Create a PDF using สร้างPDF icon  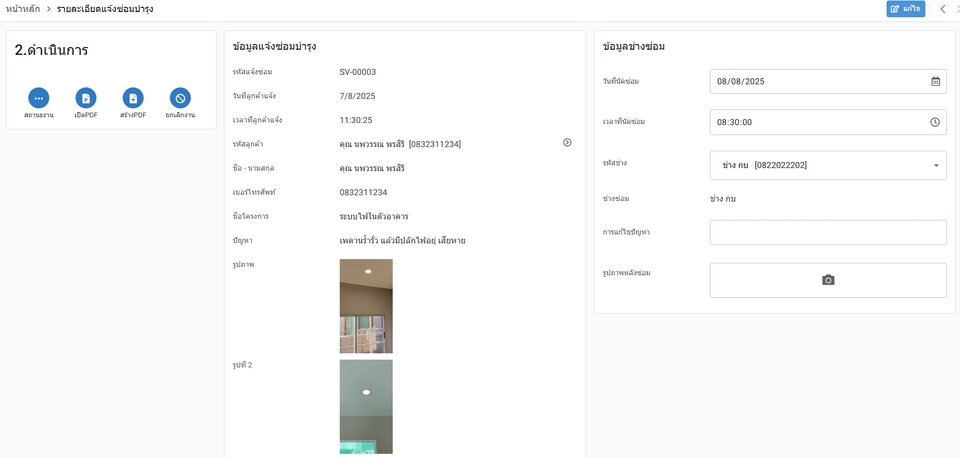point(133,98)
